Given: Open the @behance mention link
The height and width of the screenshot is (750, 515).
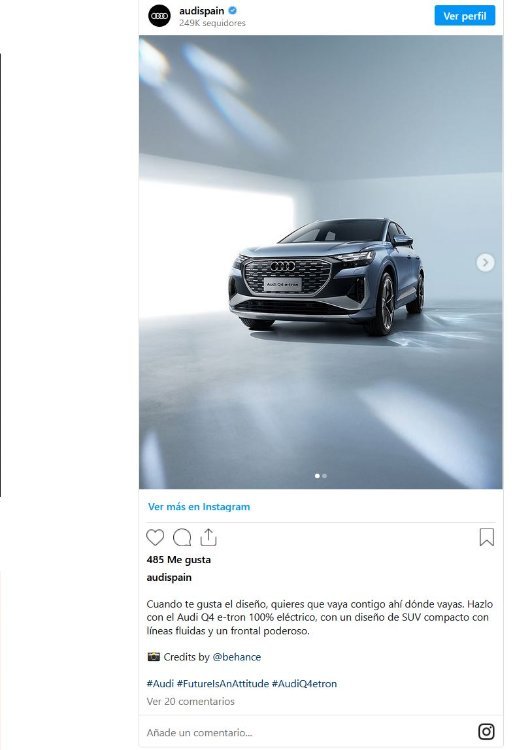Looking at the screenshot, I should point(237,657).
